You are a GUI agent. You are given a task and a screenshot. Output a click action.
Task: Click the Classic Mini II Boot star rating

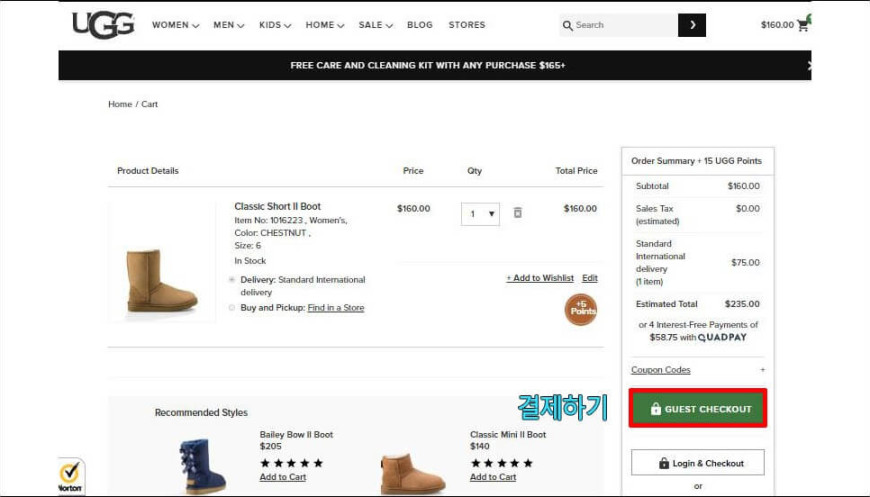click(x=502, y=463)
